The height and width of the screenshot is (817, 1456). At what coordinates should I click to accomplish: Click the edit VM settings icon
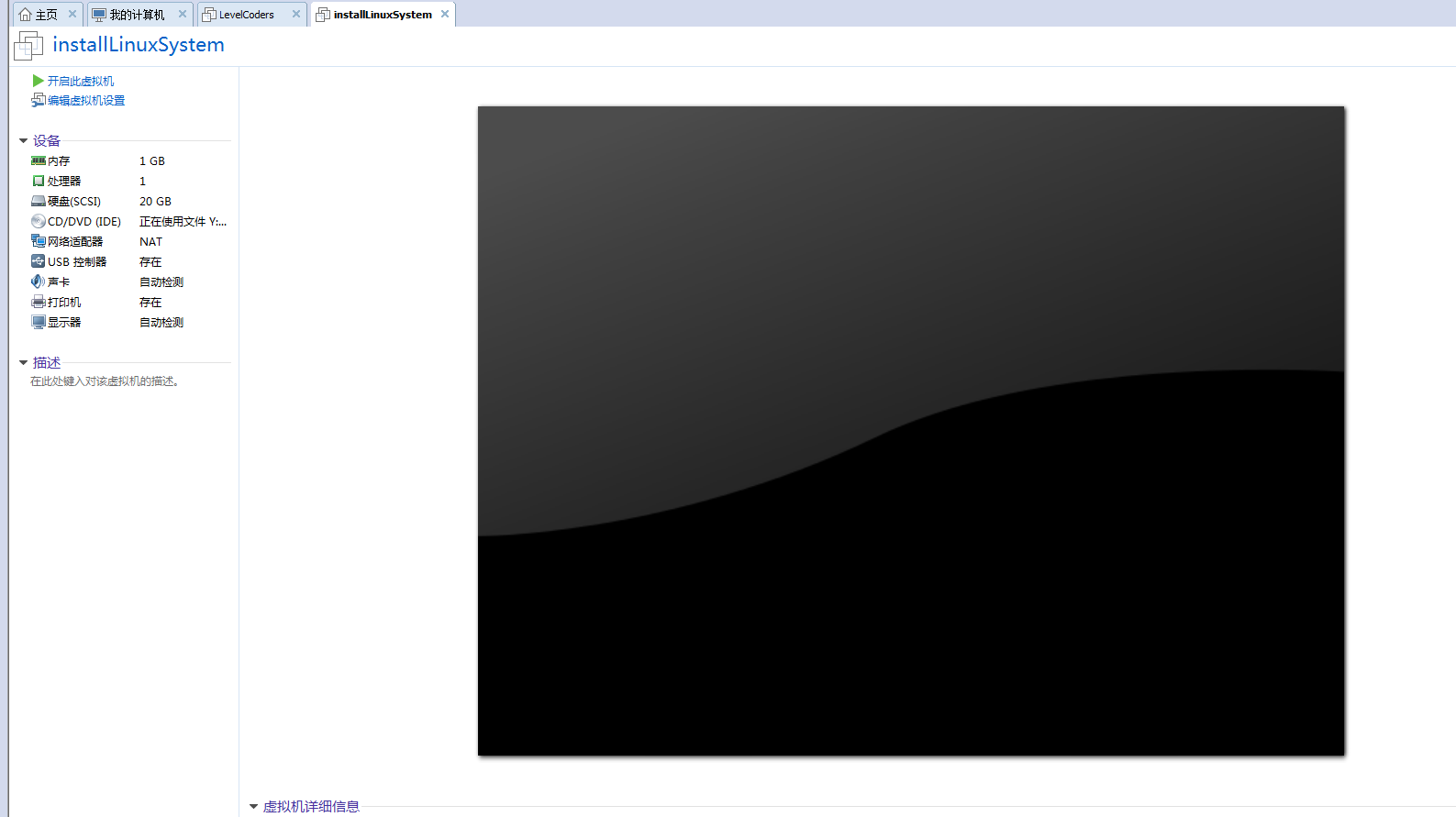coord(38,100)
